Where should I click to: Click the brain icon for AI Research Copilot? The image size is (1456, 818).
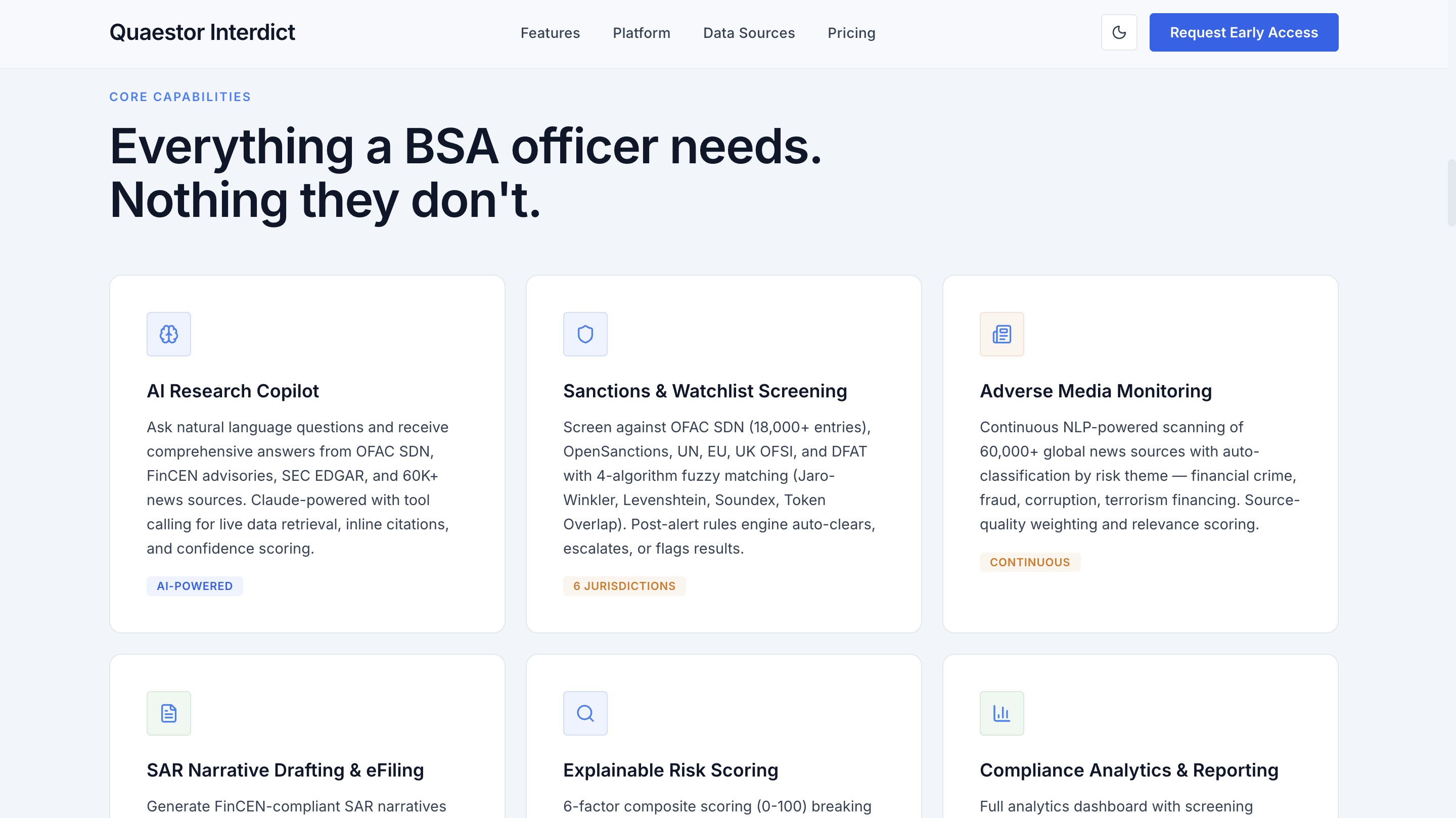coord(168,334)
